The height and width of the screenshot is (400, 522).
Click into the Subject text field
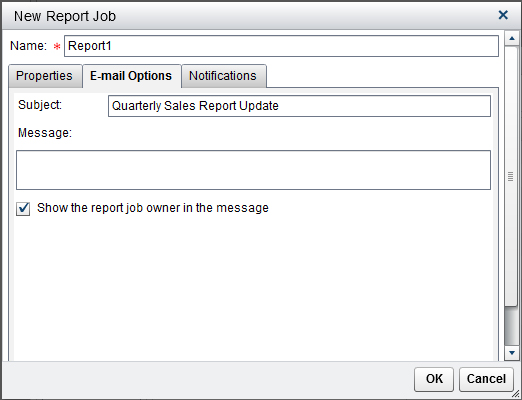(299, 106)
